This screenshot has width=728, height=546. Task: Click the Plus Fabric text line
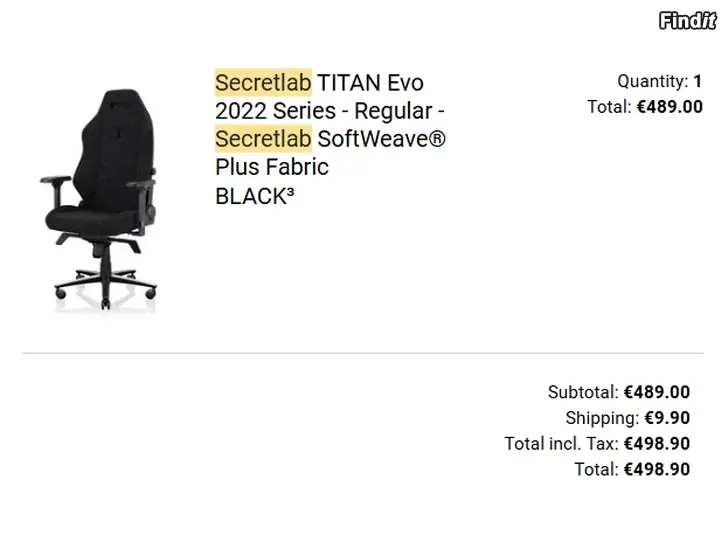tap(272, 167)
